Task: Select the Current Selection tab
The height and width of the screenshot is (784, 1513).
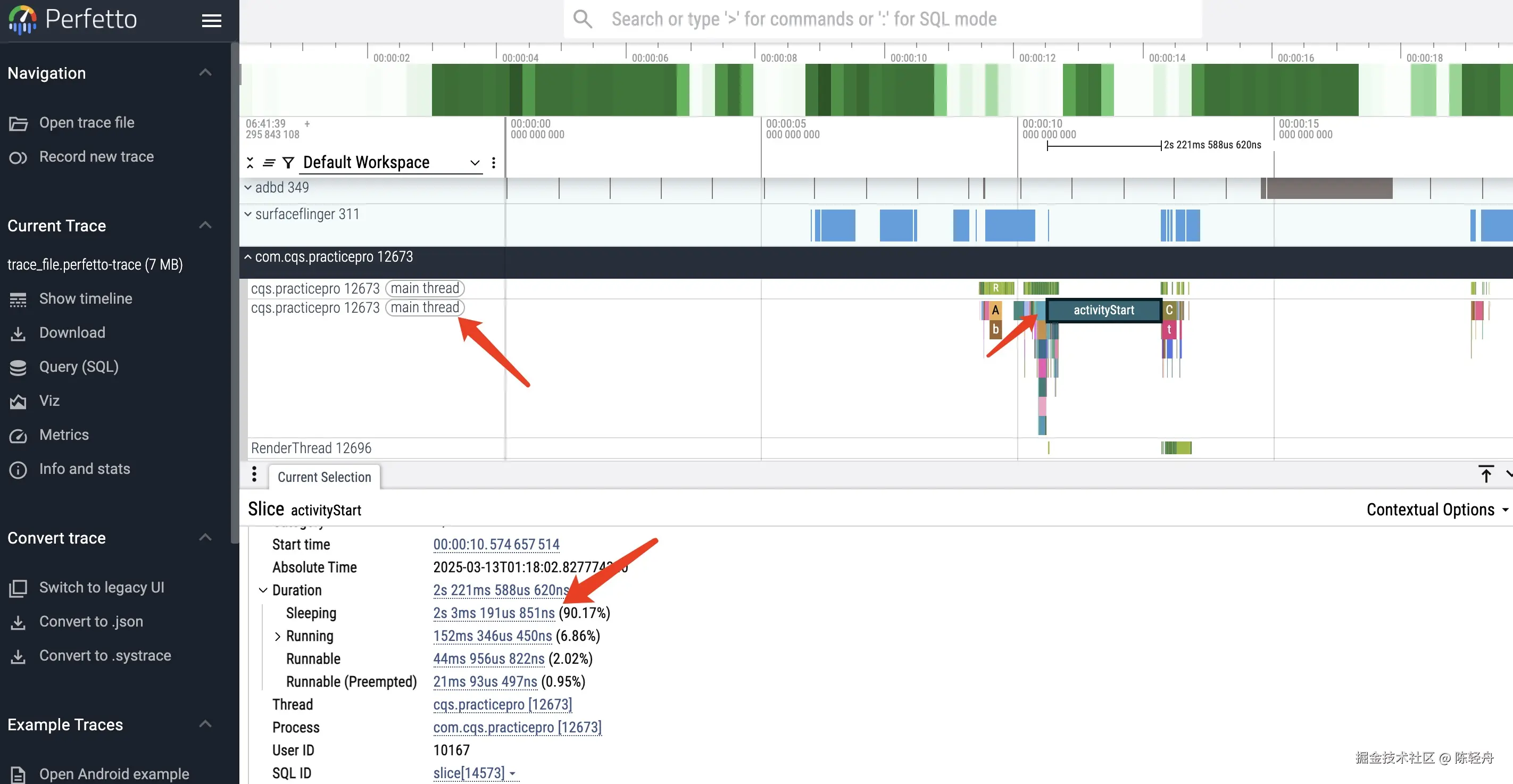Action: [324, 477]
